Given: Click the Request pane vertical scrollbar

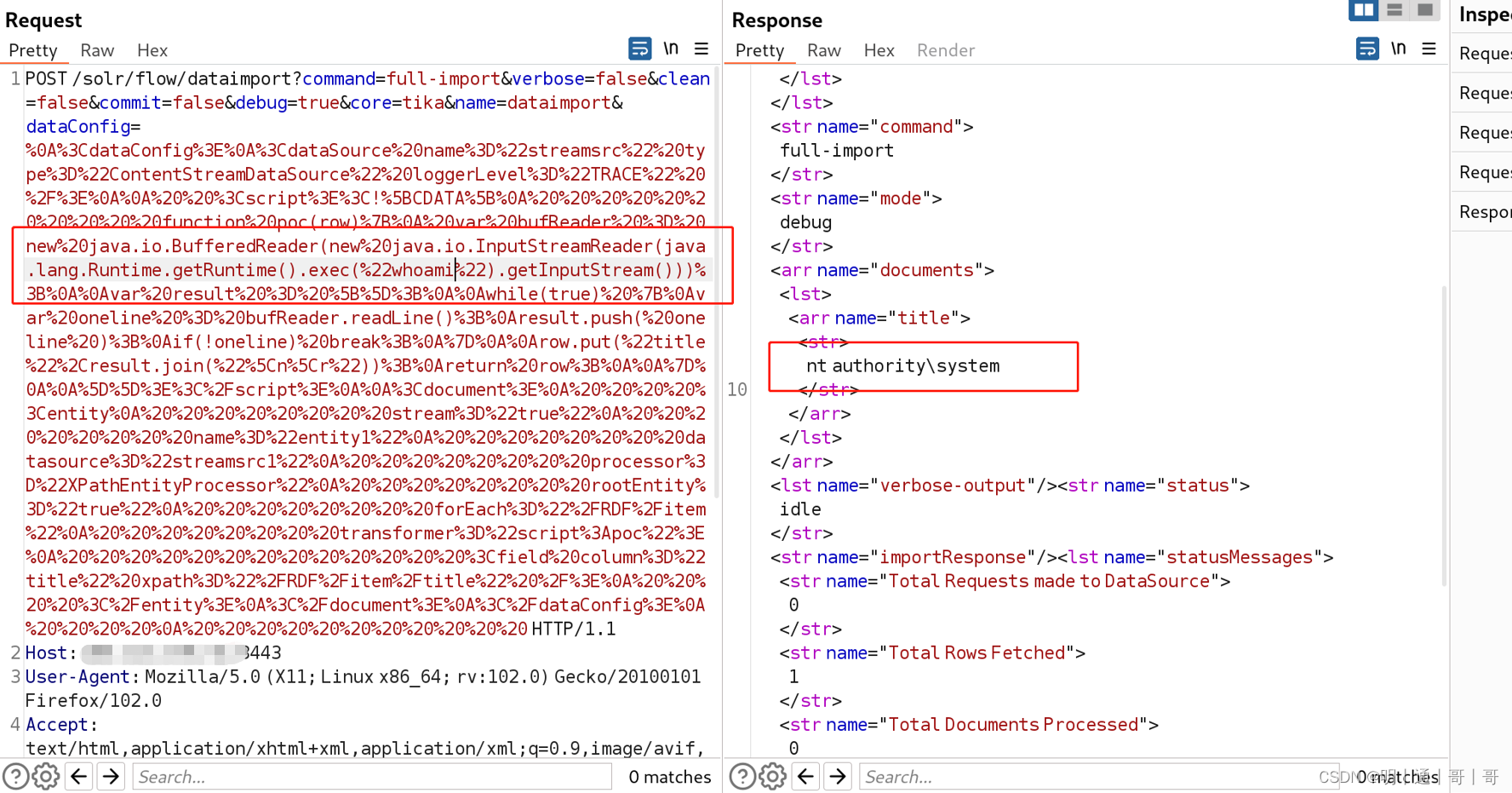Looking at the screenshot, I should coord(717,281).
